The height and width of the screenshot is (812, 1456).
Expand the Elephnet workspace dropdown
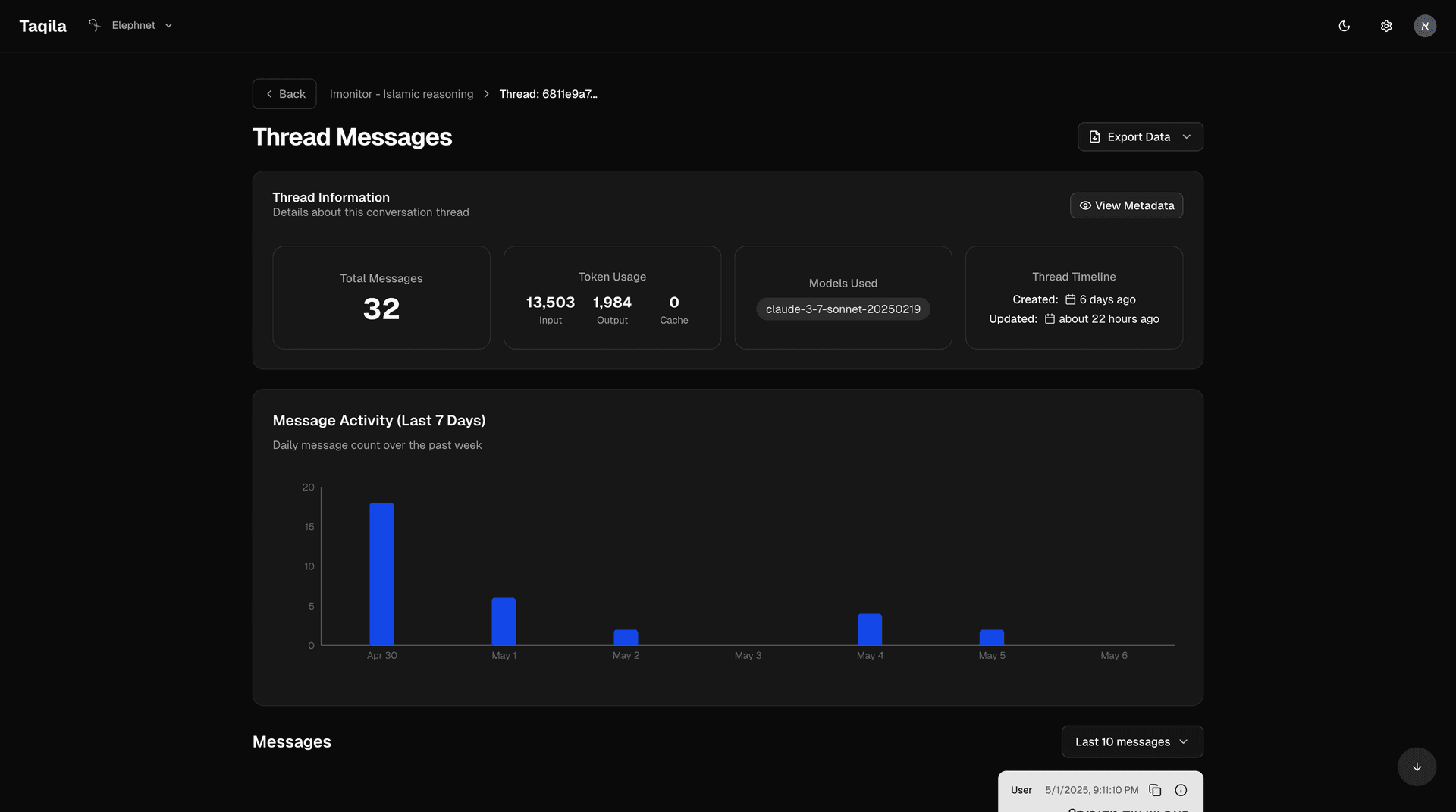pos(168,25)
